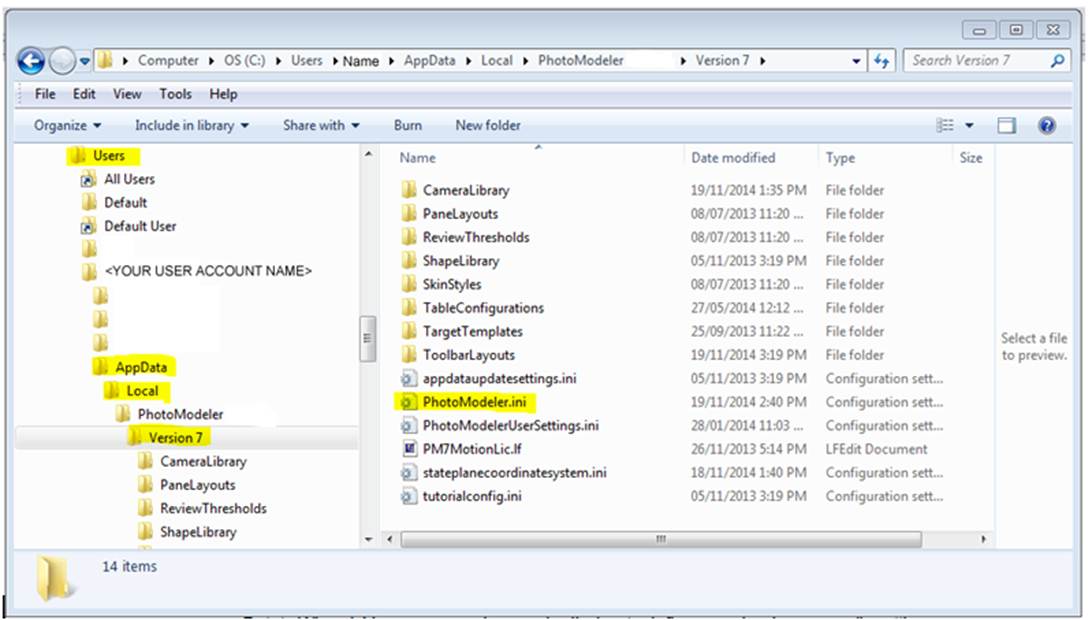Open the Share with dropdown
Screen dimensions: 1092x620
tap(320, 126)
